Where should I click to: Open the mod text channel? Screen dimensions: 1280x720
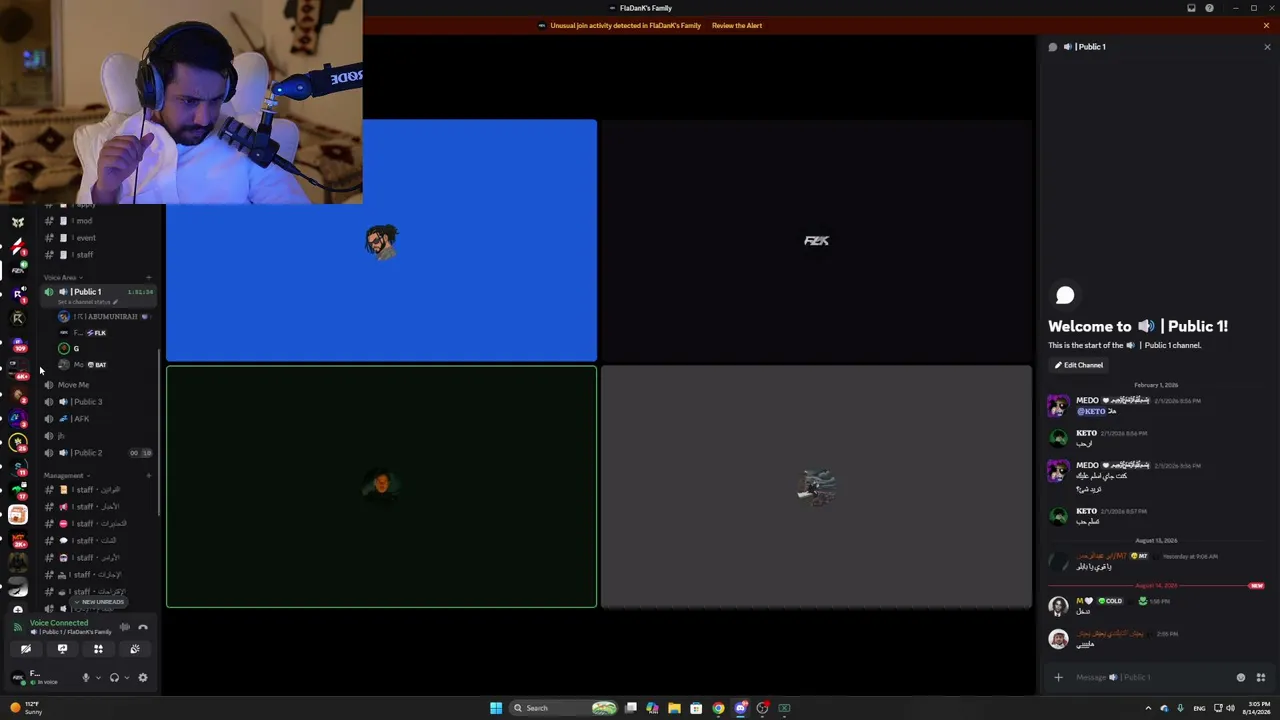pos(98,221)
